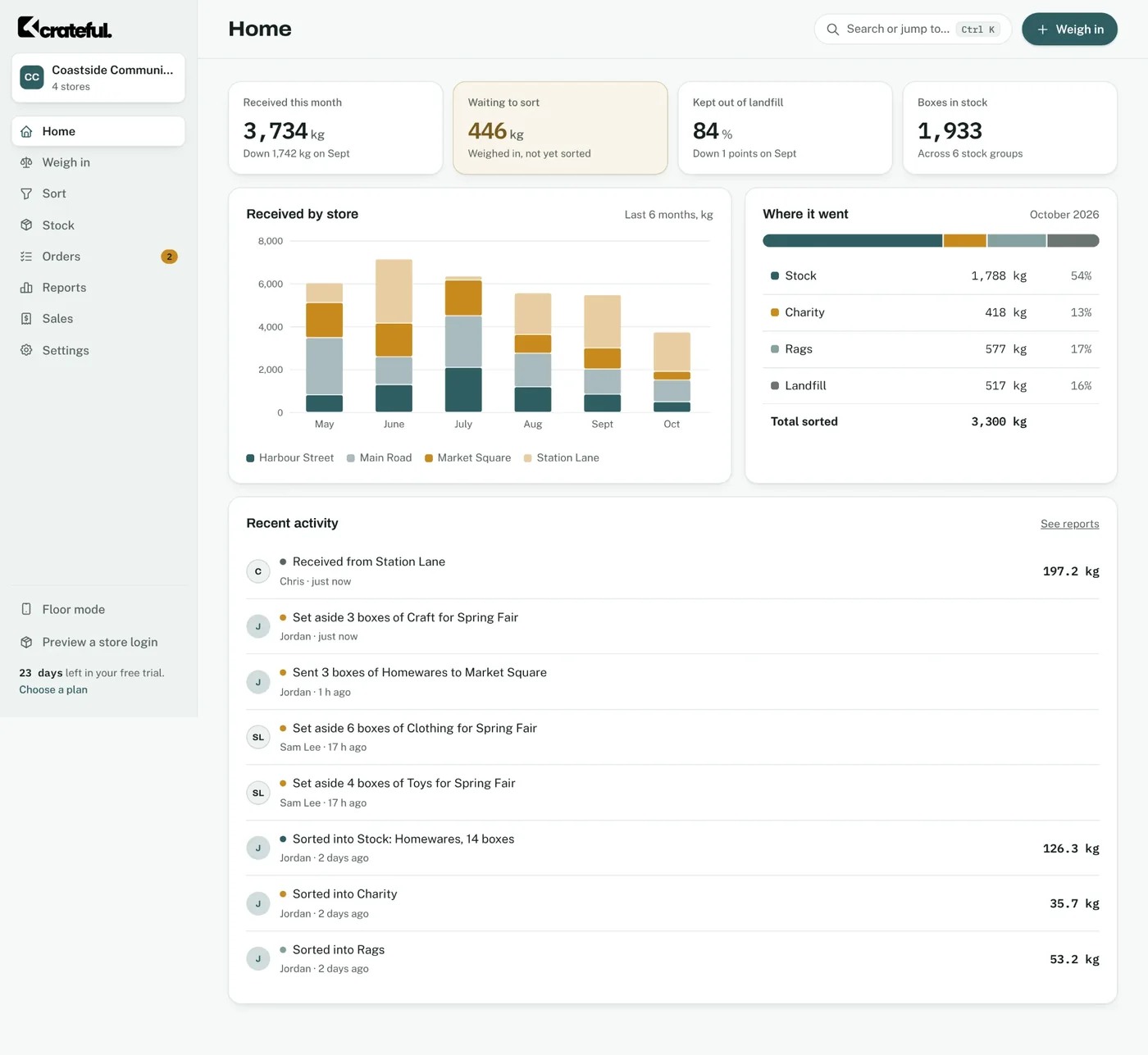Open the Coastside Community organization switcher
Viewport: 1148px width, 1055px height.
point(98,78)
